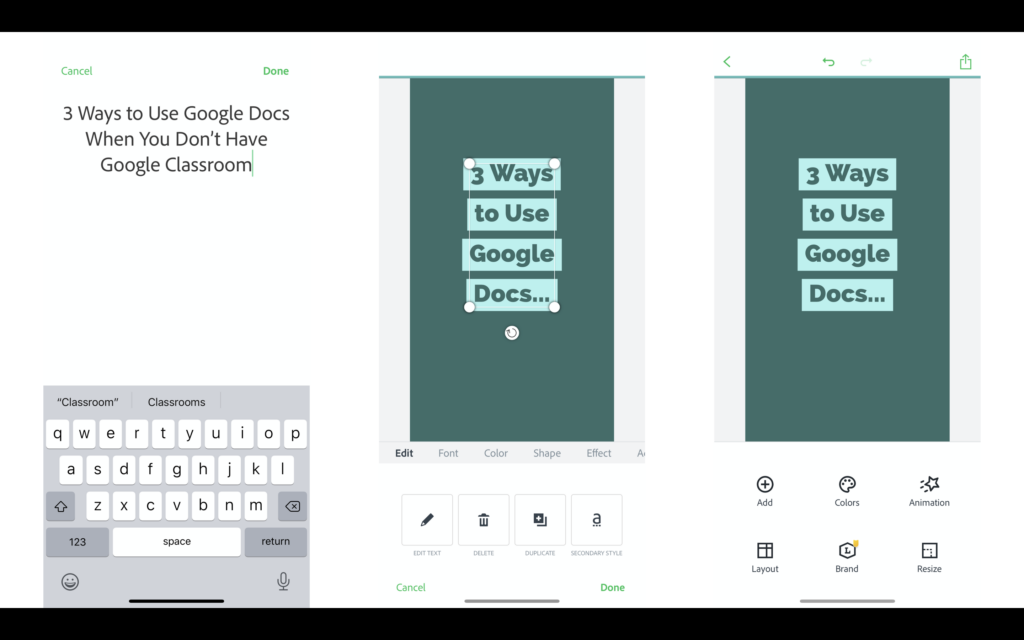Tap the rotate handle below the text box

[x=512, y=333]
